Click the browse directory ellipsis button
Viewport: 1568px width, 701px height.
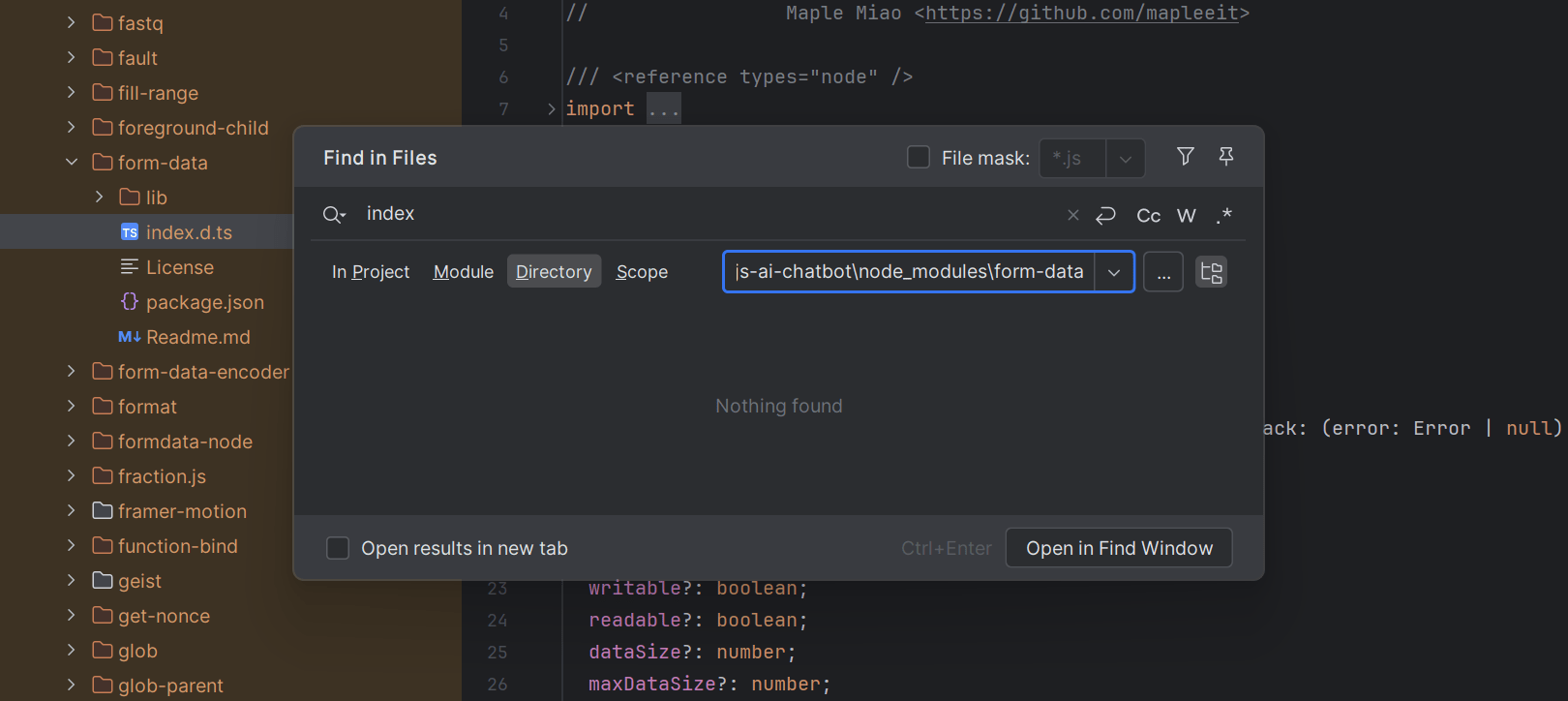1162,272
